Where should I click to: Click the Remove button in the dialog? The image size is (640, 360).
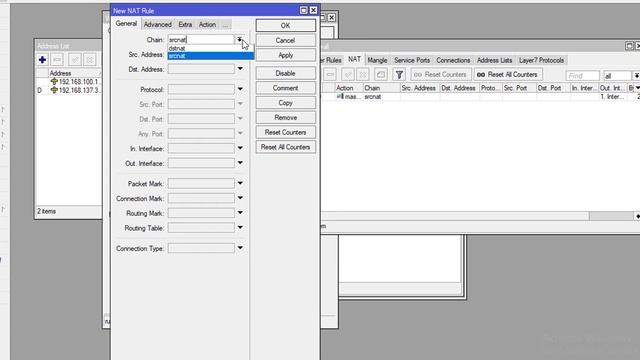[x=285, y=117]
